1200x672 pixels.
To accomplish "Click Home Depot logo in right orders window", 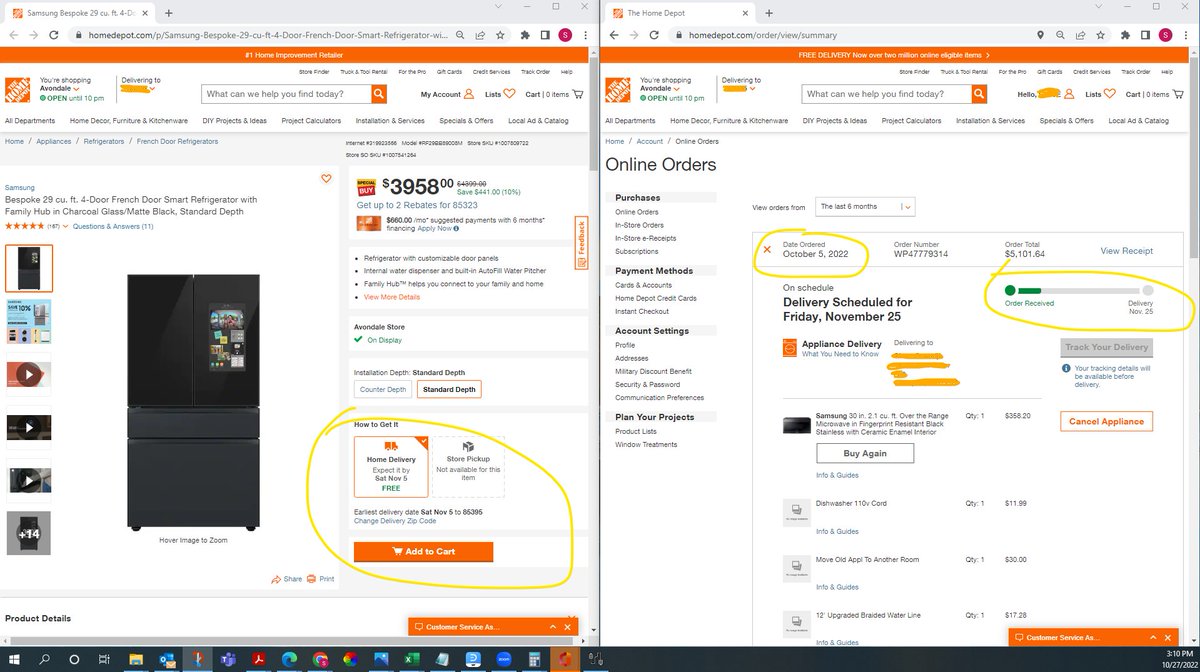I will (617, 90).
